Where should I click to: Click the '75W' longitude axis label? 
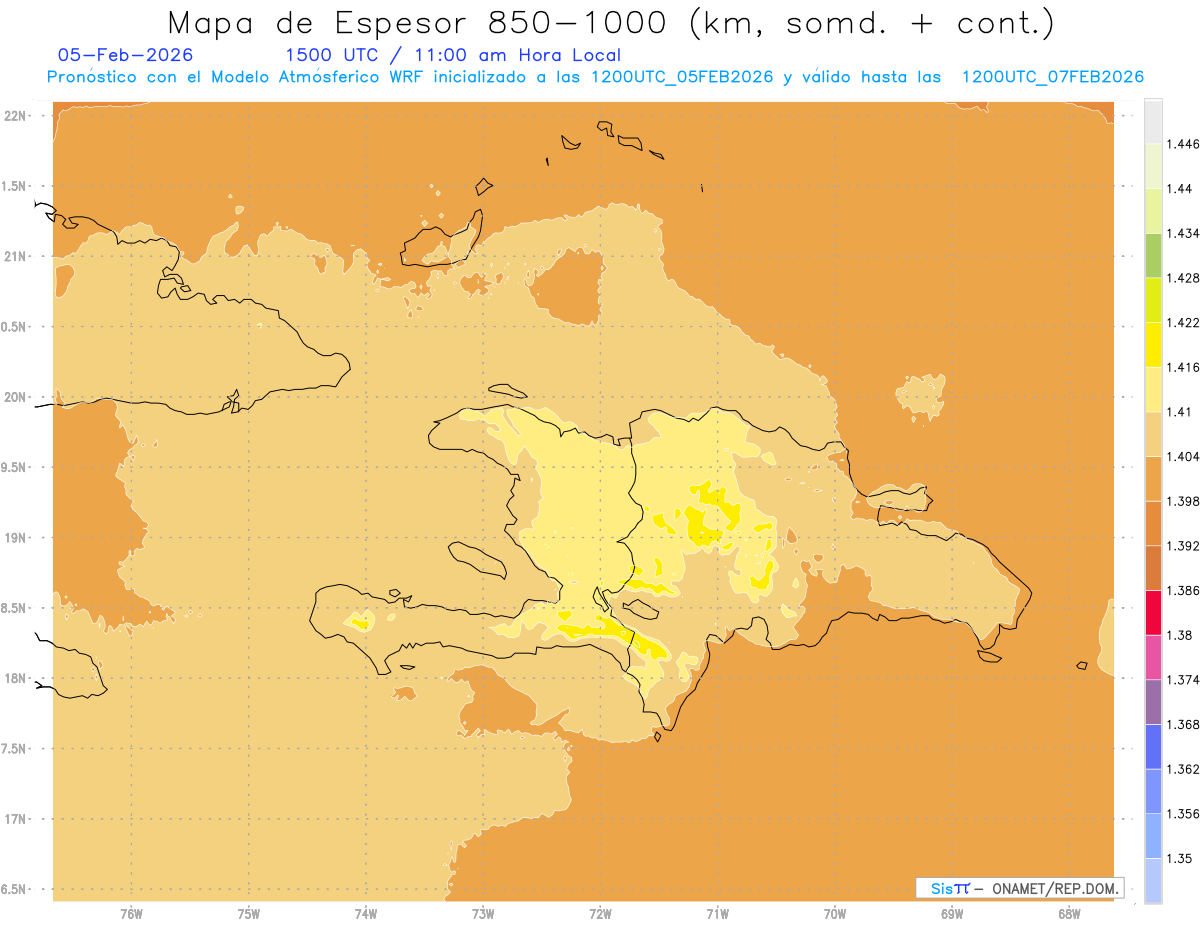pyautogui.click(x=249, y=914)
